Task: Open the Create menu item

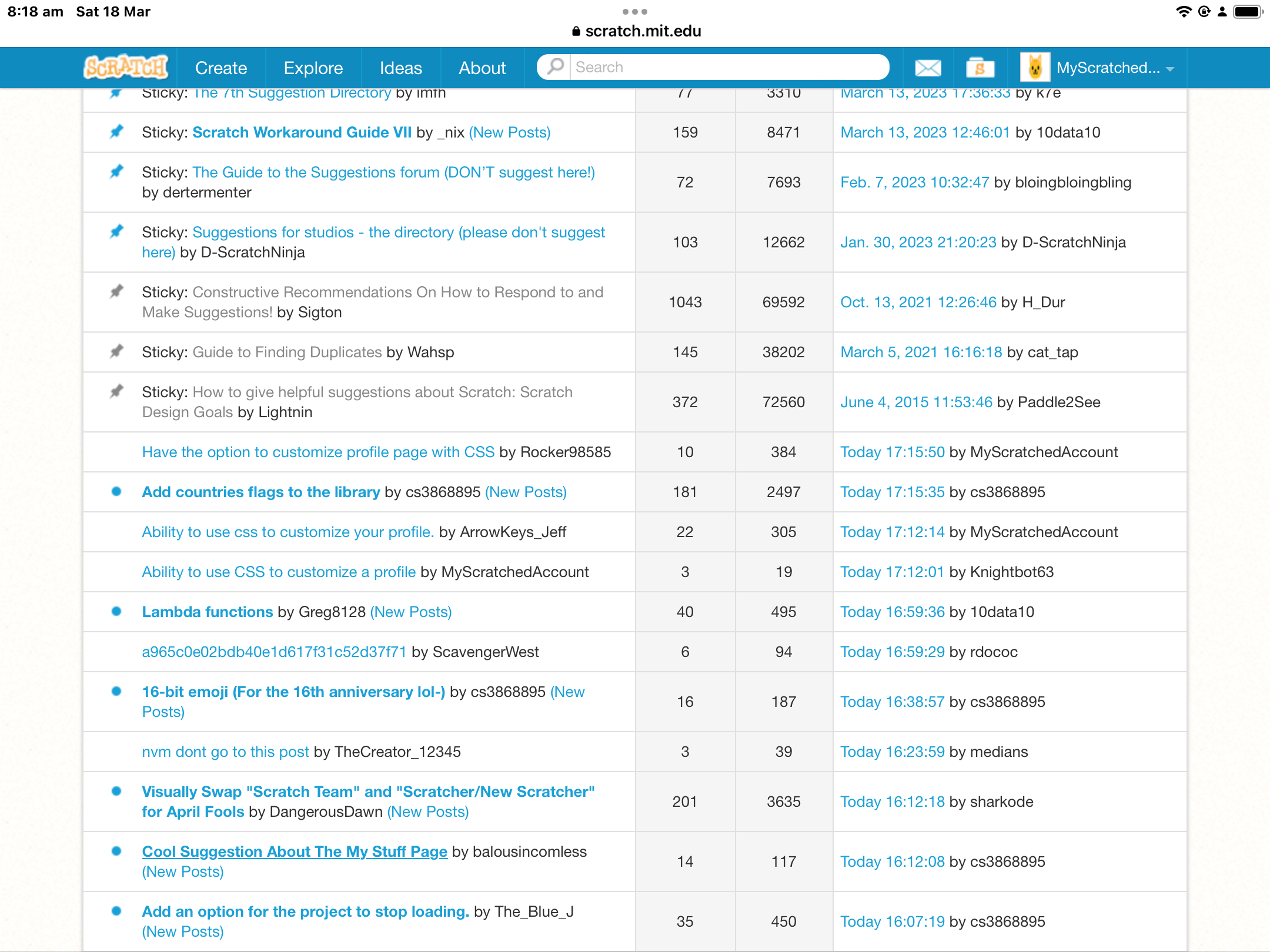Action: tap(220, 68)
